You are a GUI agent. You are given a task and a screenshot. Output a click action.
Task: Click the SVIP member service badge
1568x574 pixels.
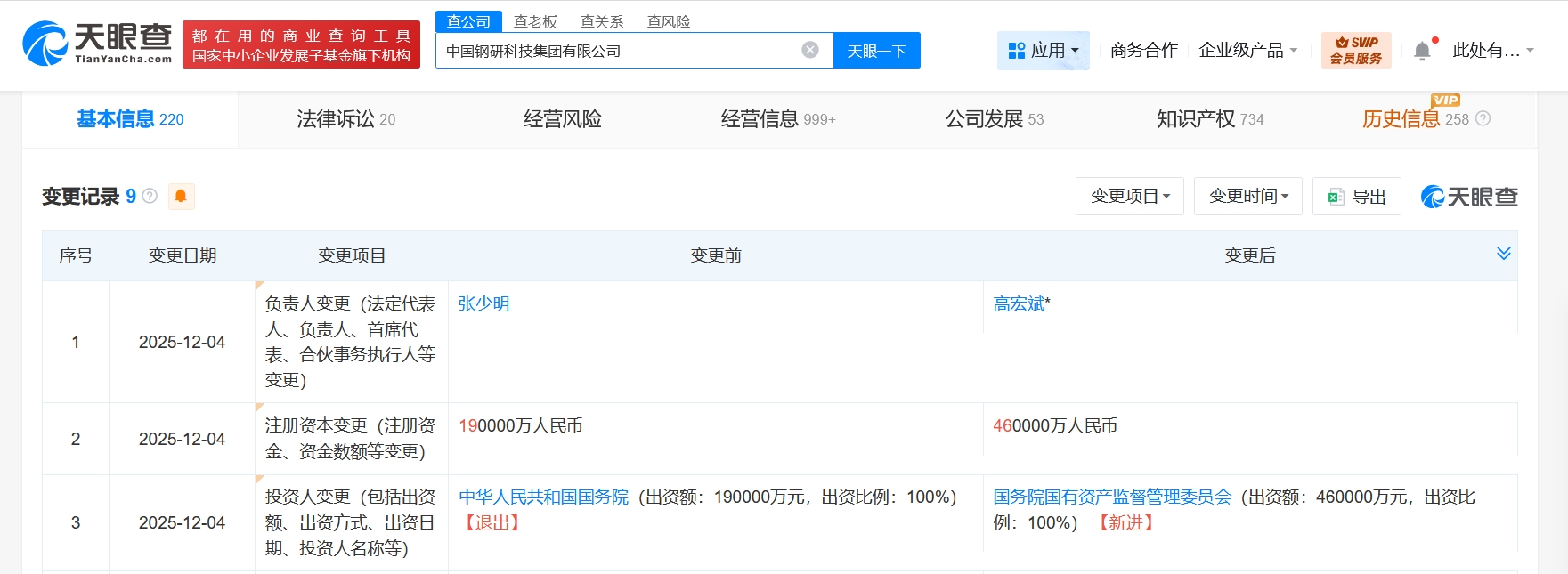[1355, 51]
